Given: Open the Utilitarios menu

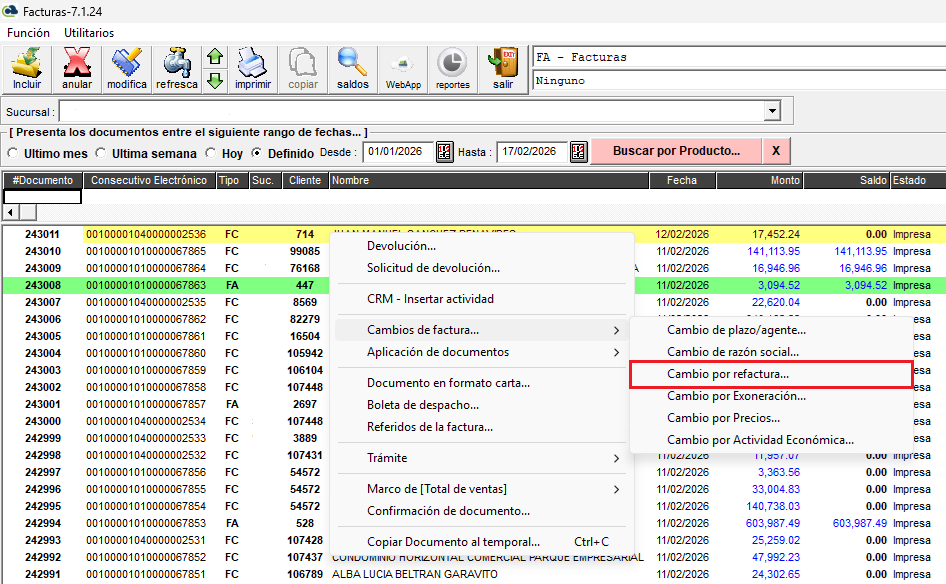Looking at the screenshot, I should (89, 33).
